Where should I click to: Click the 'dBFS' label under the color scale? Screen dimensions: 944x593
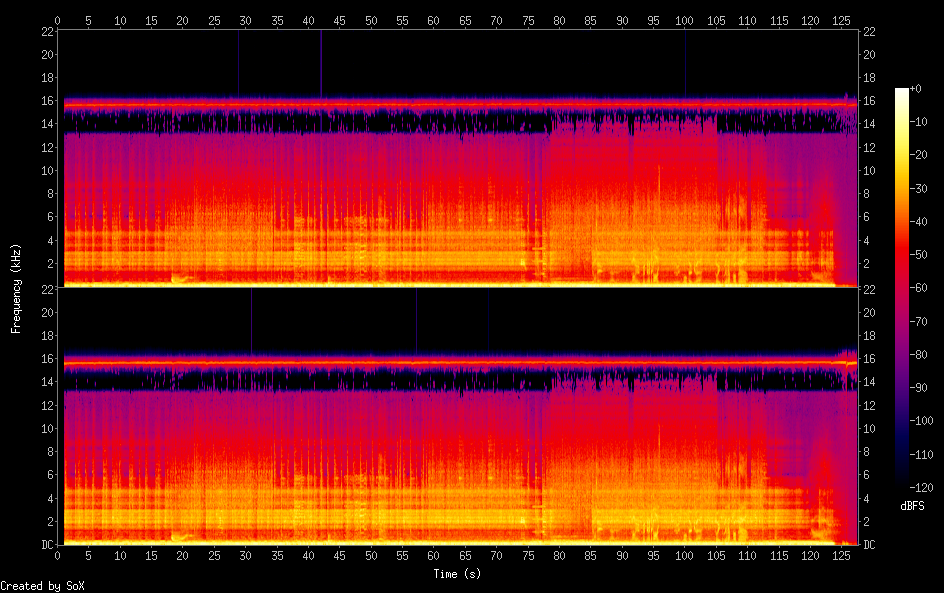point(912,506)
